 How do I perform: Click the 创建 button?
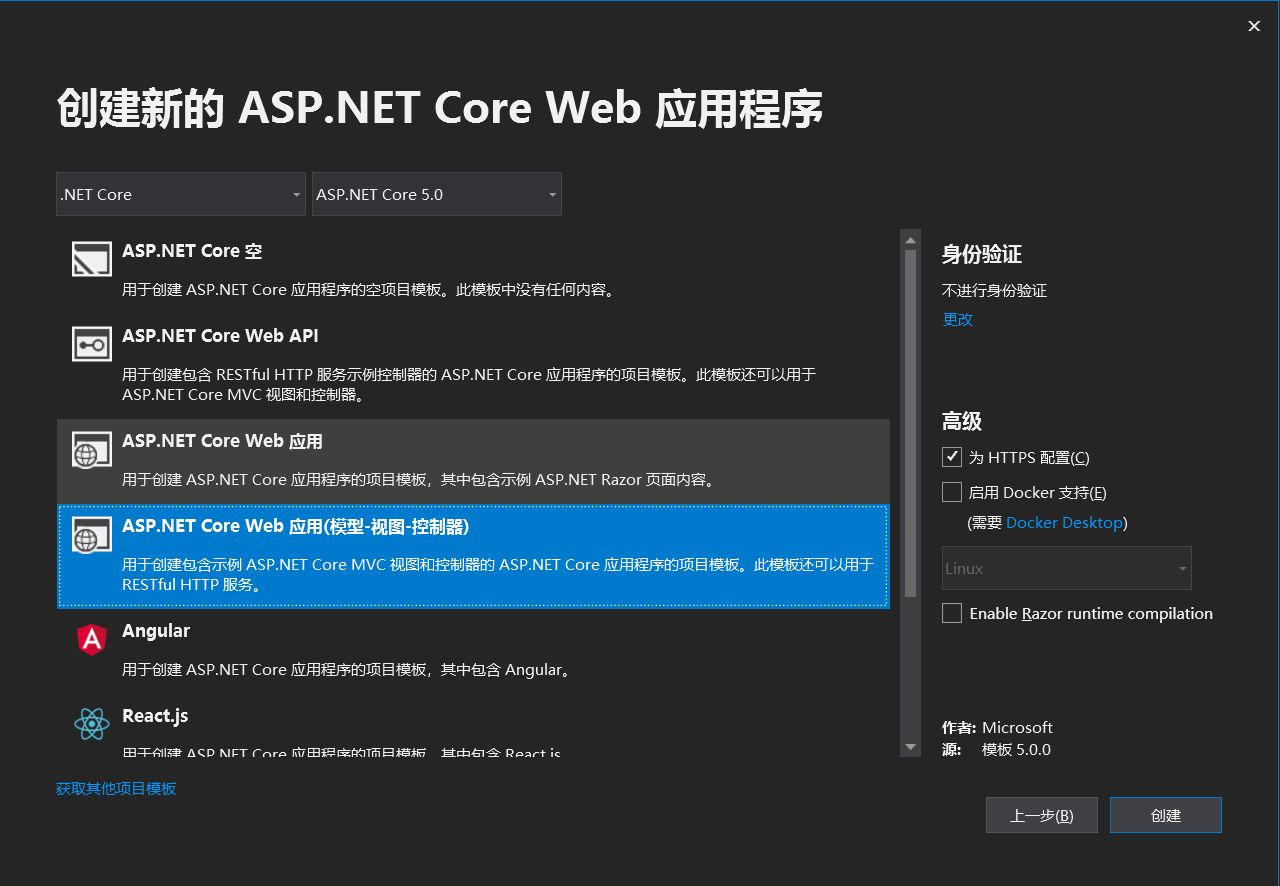coord(1165,815)
